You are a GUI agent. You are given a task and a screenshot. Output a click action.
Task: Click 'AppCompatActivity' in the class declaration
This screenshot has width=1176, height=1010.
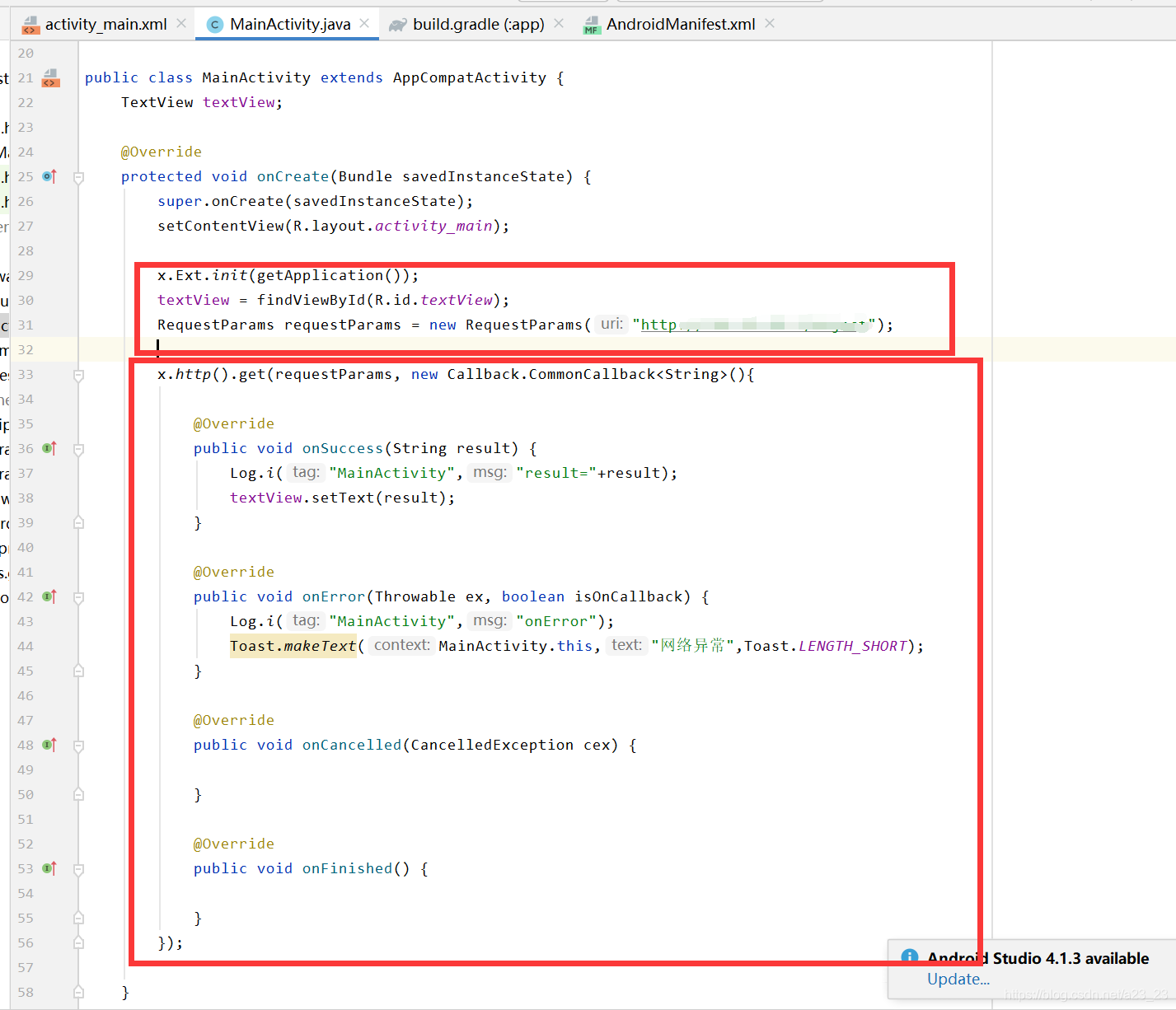click(470, 77)
